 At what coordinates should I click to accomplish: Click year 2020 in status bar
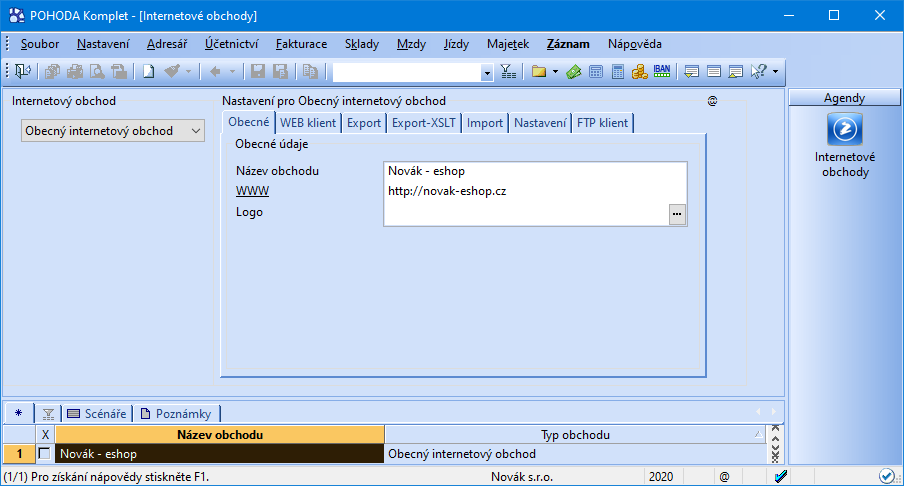661,477
